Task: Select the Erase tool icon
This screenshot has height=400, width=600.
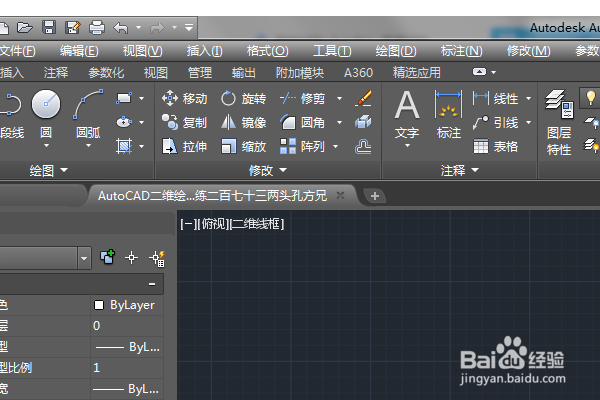Action: coord(363,98)
